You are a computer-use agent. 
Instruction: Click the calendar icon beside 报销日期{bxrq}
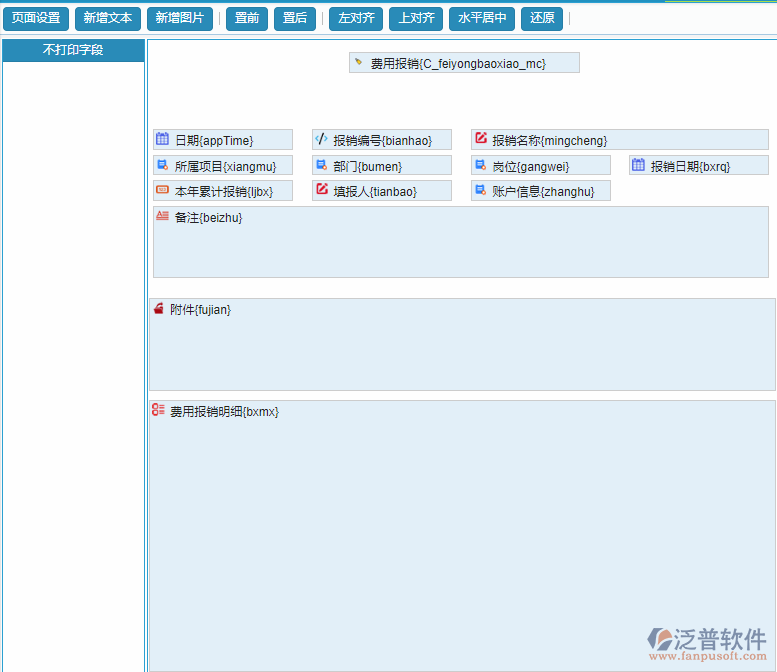point(638,165)
